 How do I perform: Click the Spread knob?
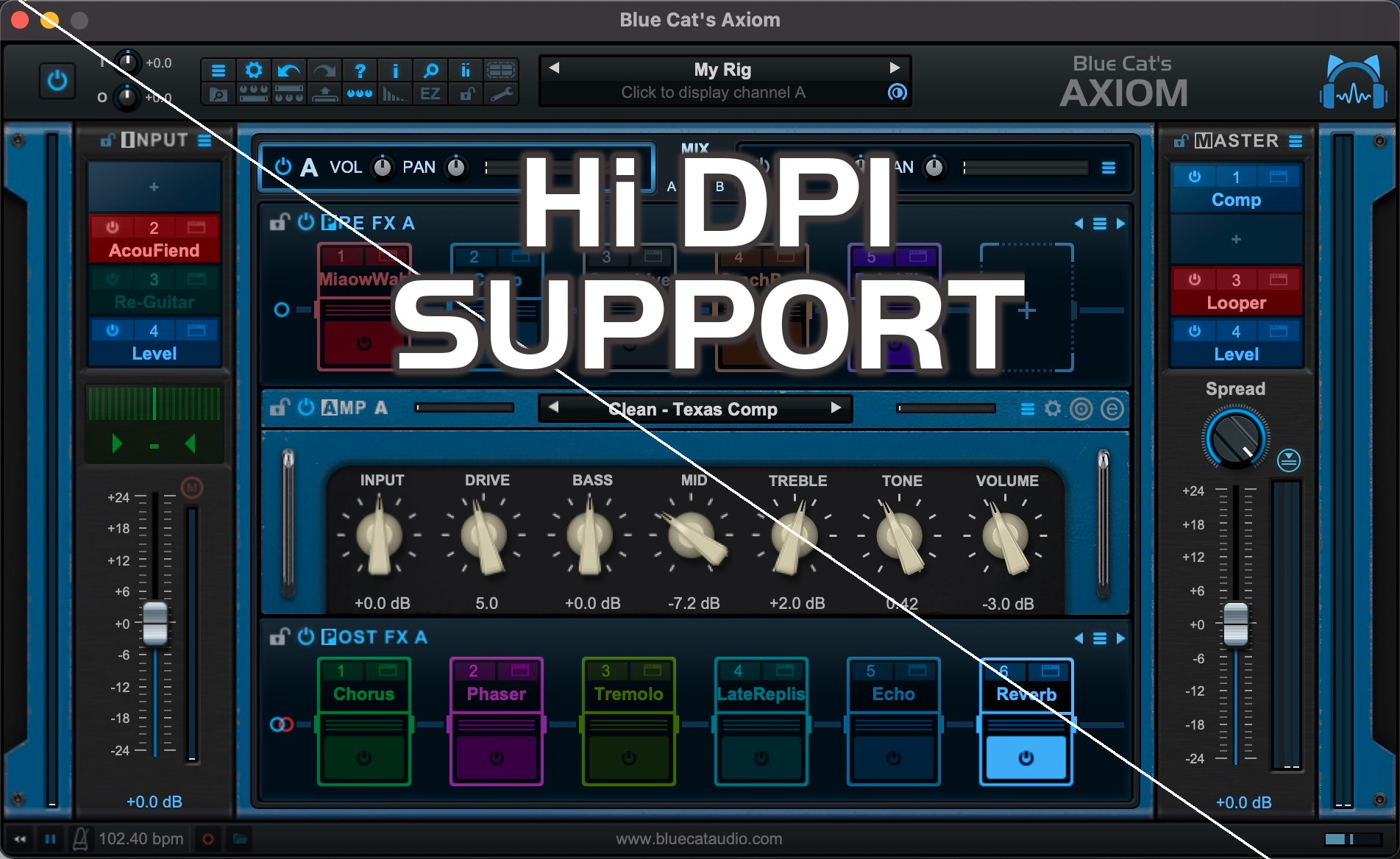[1235, 438]
